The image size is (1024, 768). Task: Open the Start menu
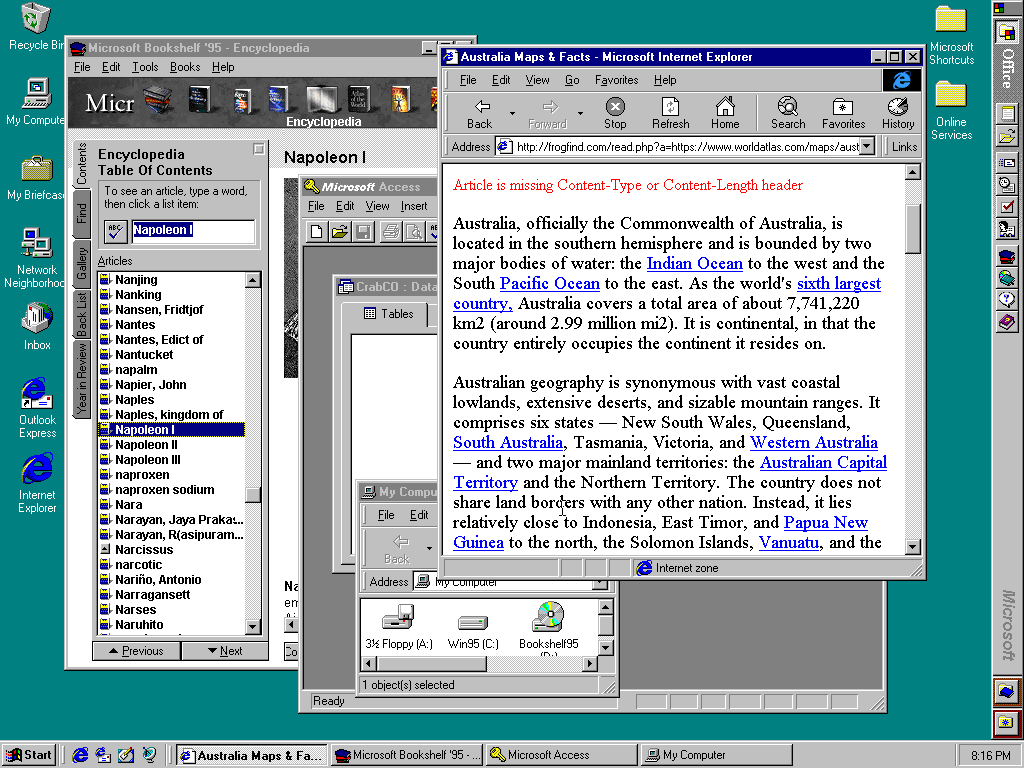point(29,755)
